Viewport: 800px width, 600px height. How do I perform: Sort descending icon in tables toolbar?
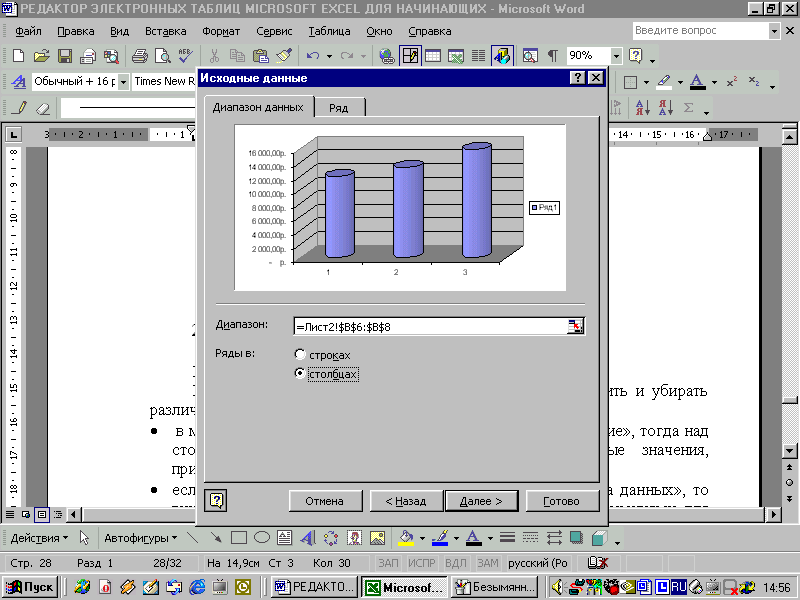click(665, 108)
